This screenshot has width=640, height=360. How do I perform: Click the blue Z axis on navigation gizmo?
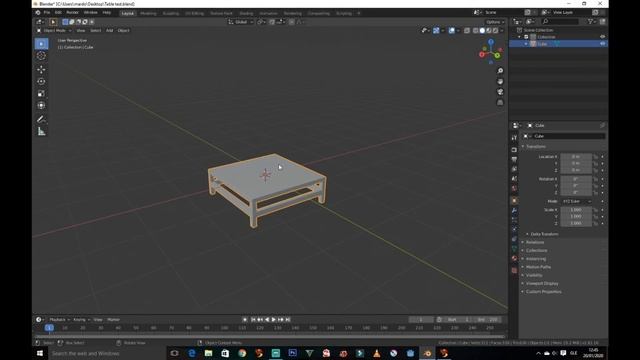tap(491, 42)
